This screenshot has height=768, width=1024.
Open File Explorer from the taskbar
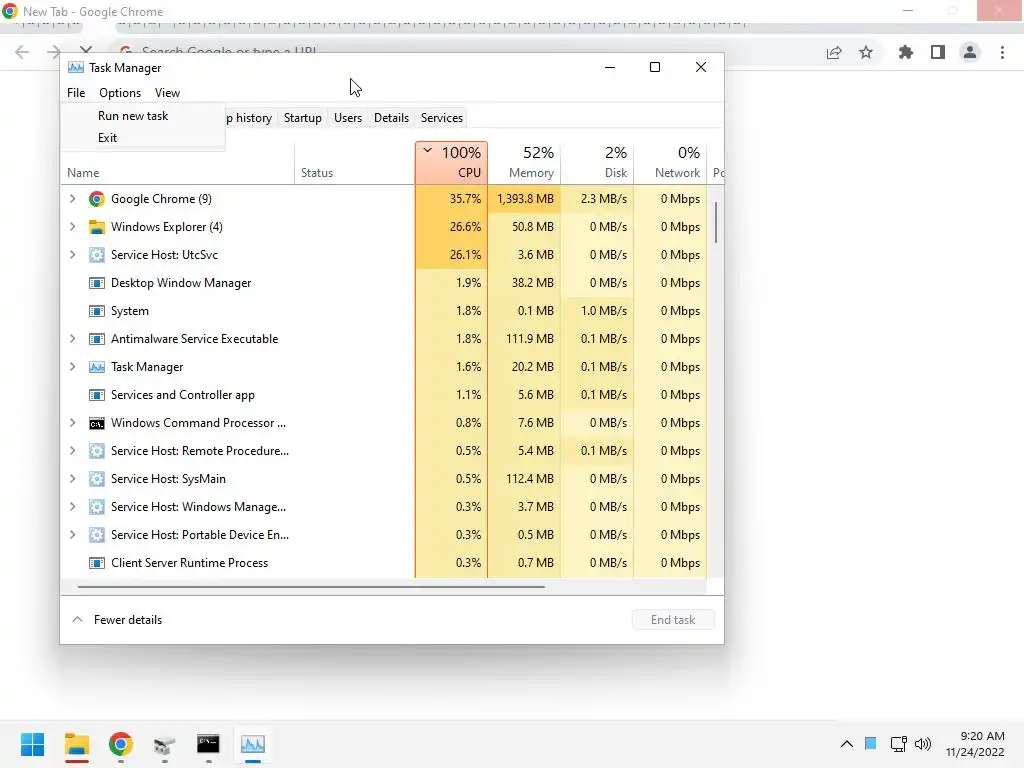77,744
